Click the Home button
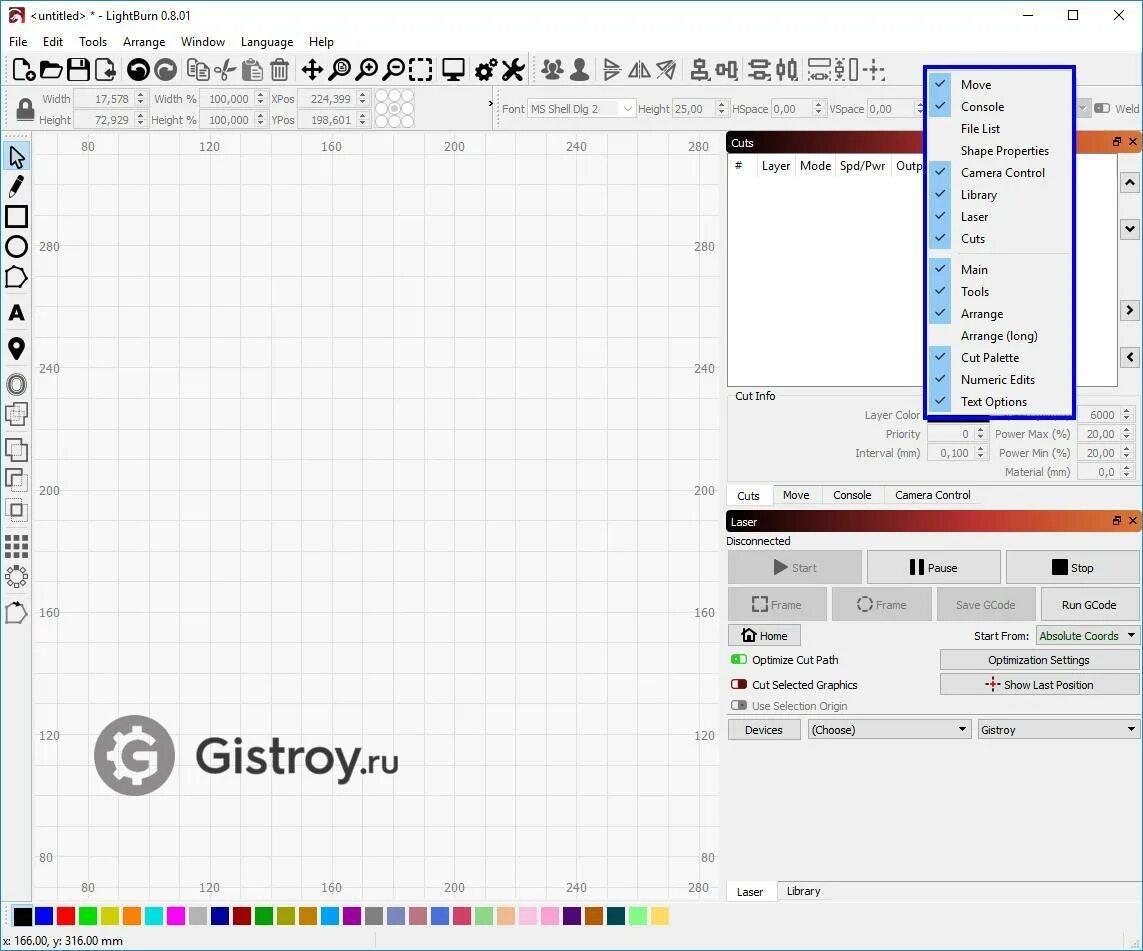The image size is (1143, 951). (x=764, y=635)
